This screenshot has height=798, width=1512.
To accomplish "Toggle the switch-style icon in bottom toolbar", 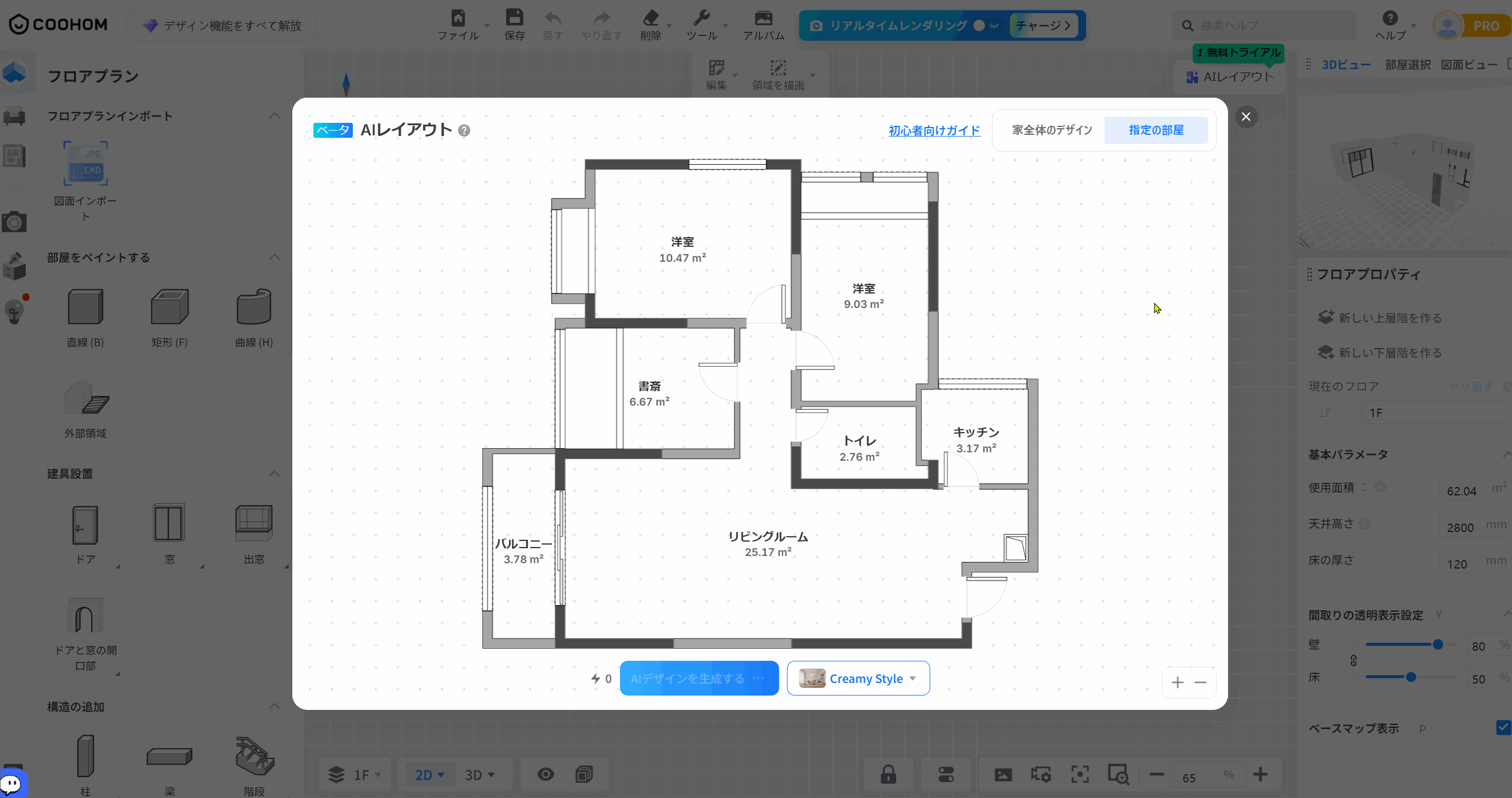I will (946, 774).
